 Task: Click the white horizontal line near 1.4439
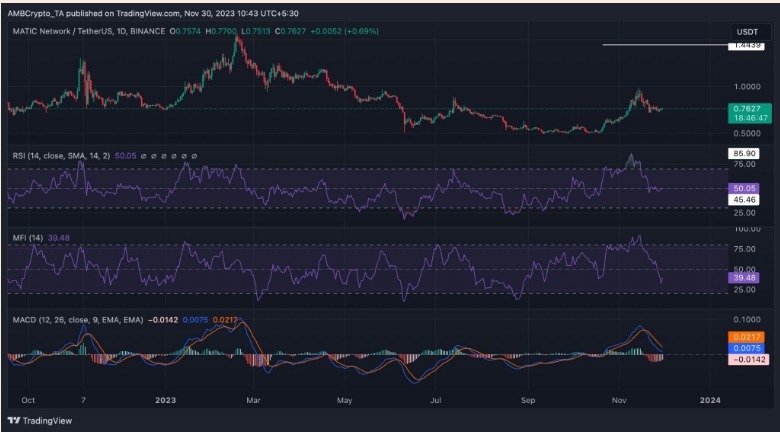point(662,45)
